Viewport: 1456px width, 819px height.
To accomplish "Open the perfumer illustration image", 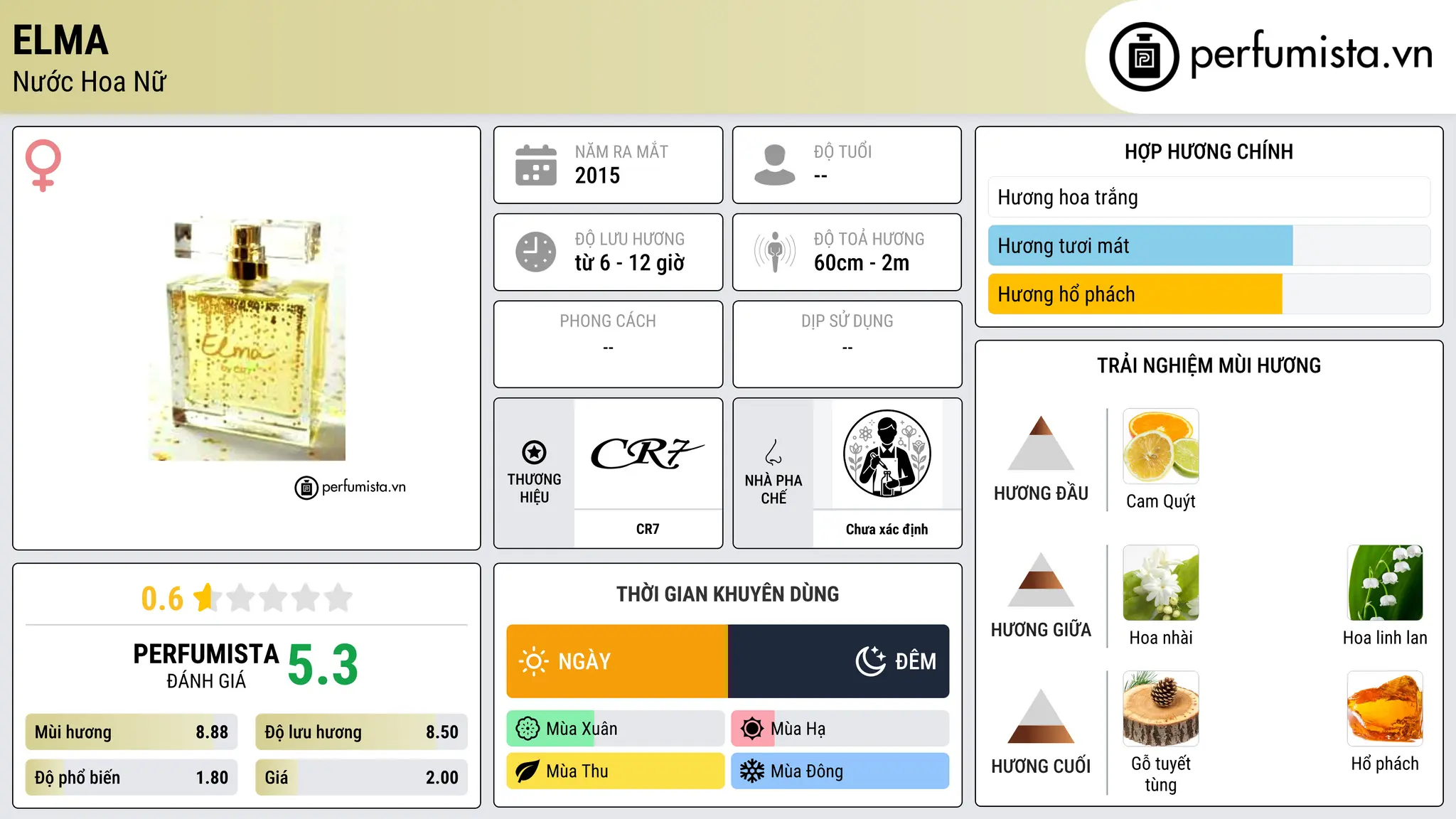I will coord(887,454).
